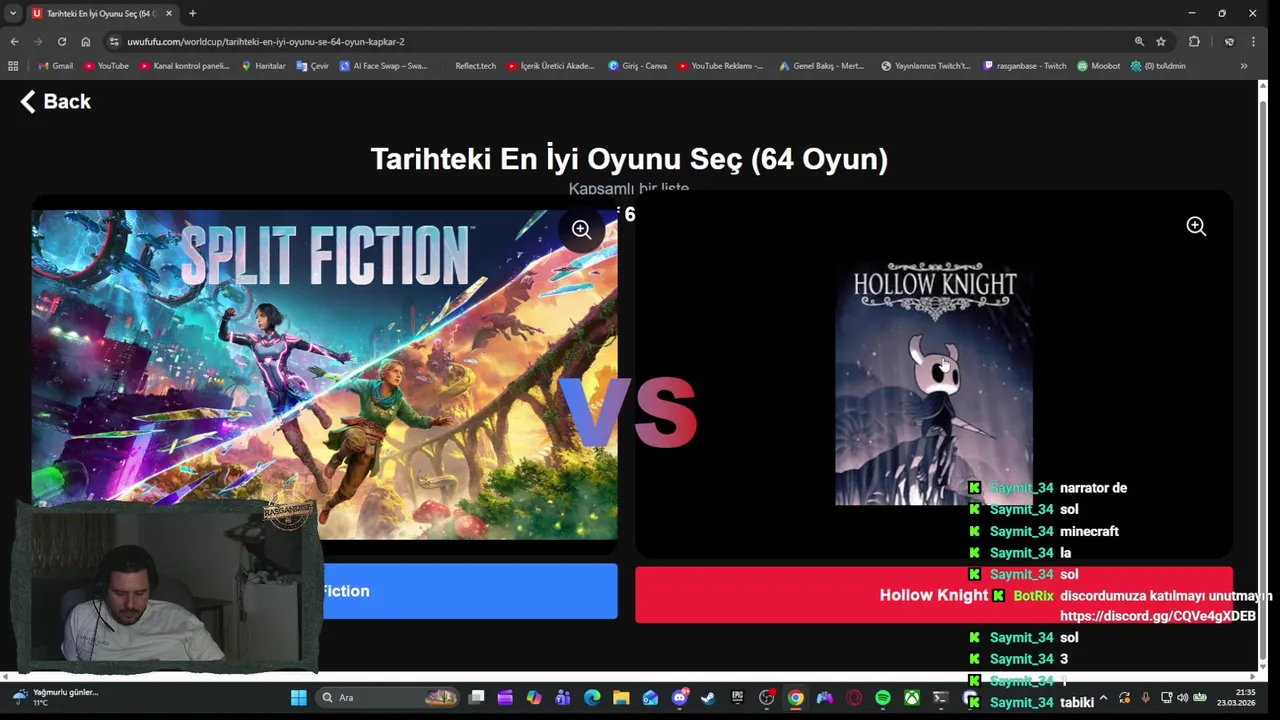Open the Çevir bookmark
This screenshot has height=720, width=1280.
pyautogui.click(x=312, y=66)
